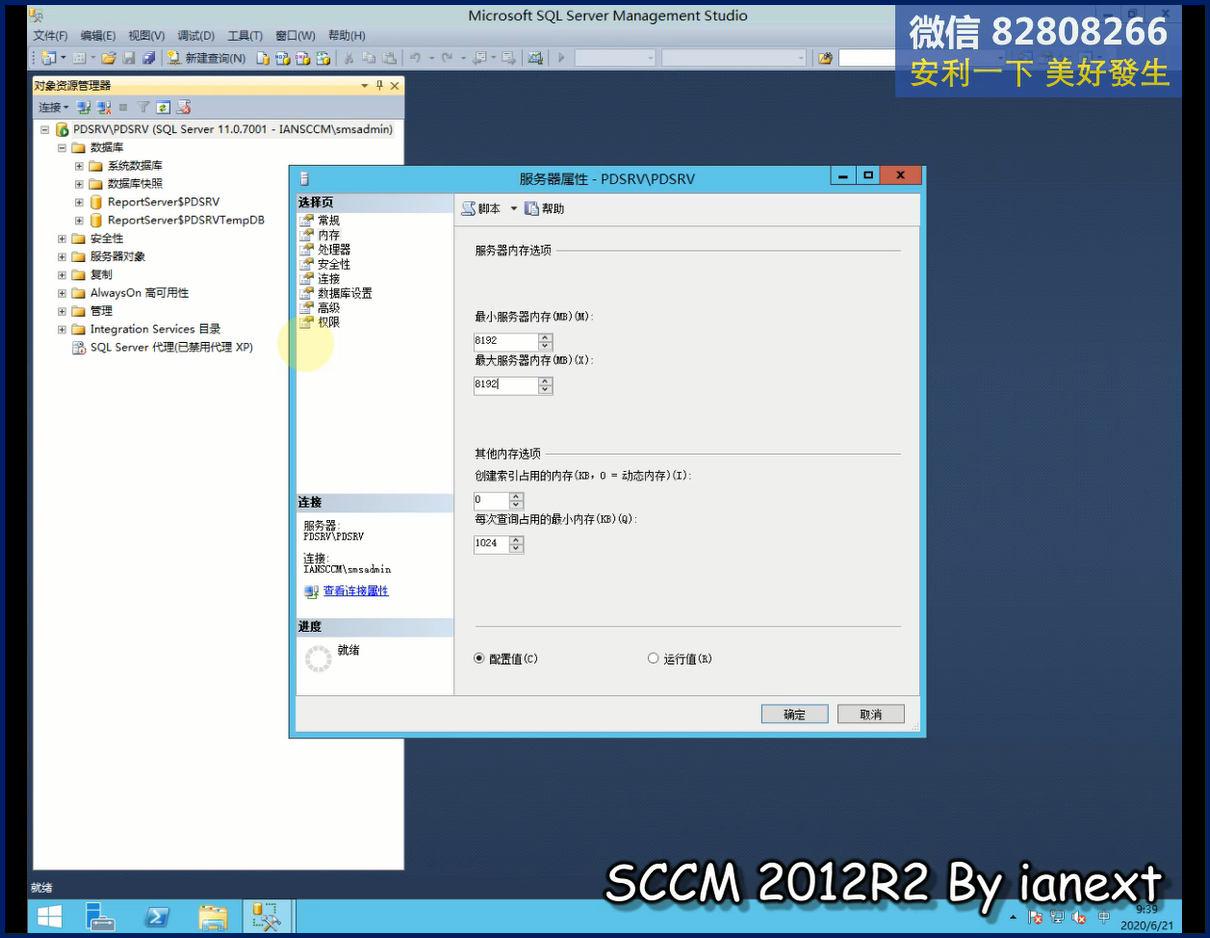Expand the ReportServer$PDSRV database node
The image size is (1210, 938).
79,202
